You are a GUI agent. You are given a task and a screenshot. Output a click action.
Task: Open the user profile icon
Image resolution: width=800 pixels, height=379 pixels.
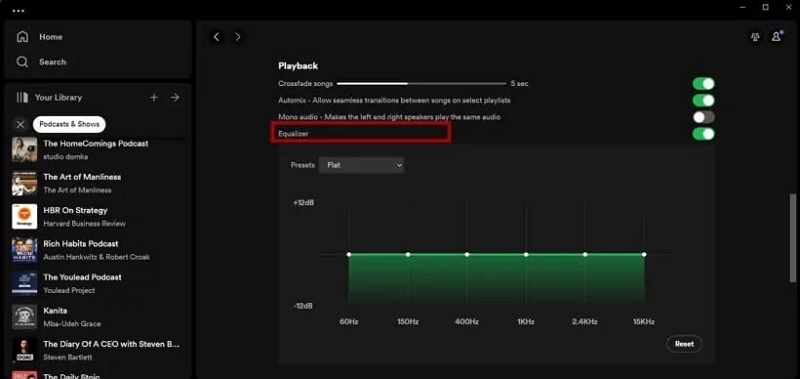point(776,37)
